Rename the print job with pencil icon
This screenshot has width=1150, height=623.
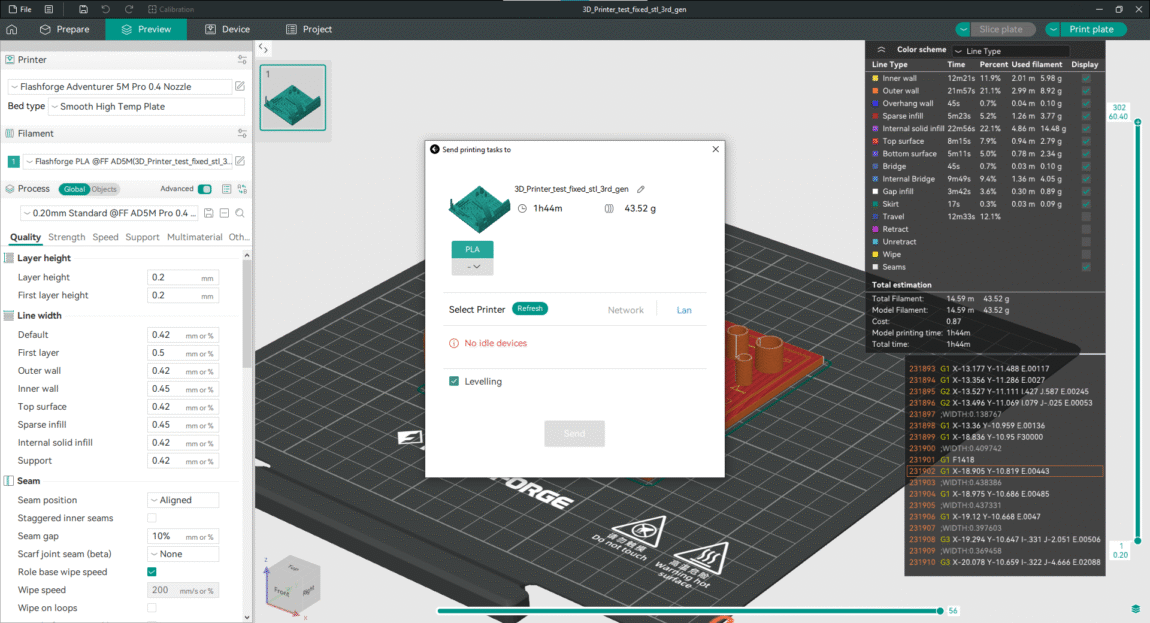[641, 189]
